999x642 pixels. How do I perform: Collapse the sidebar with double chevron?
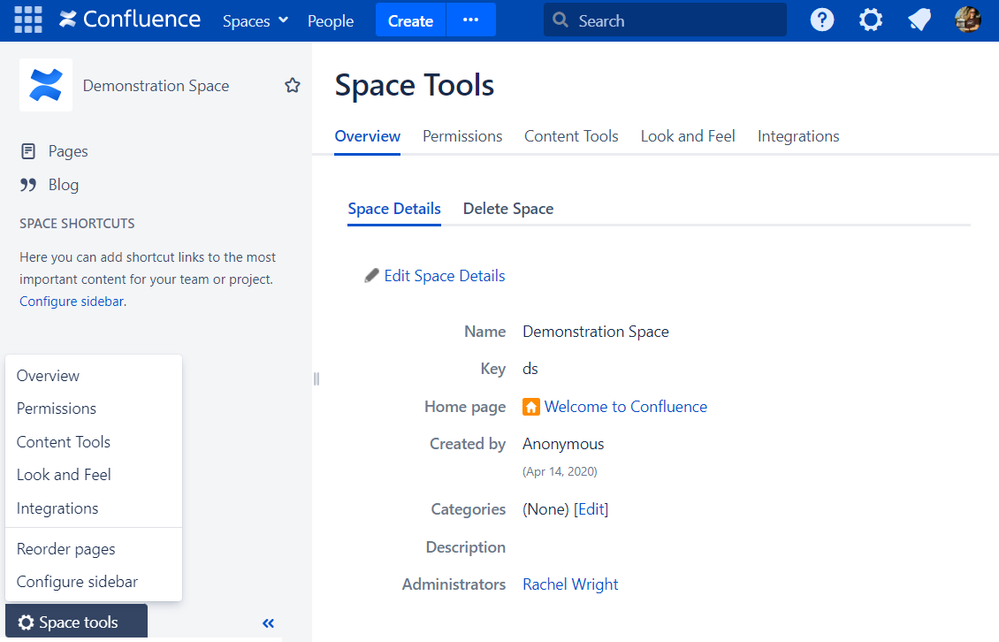pos(268,623)
